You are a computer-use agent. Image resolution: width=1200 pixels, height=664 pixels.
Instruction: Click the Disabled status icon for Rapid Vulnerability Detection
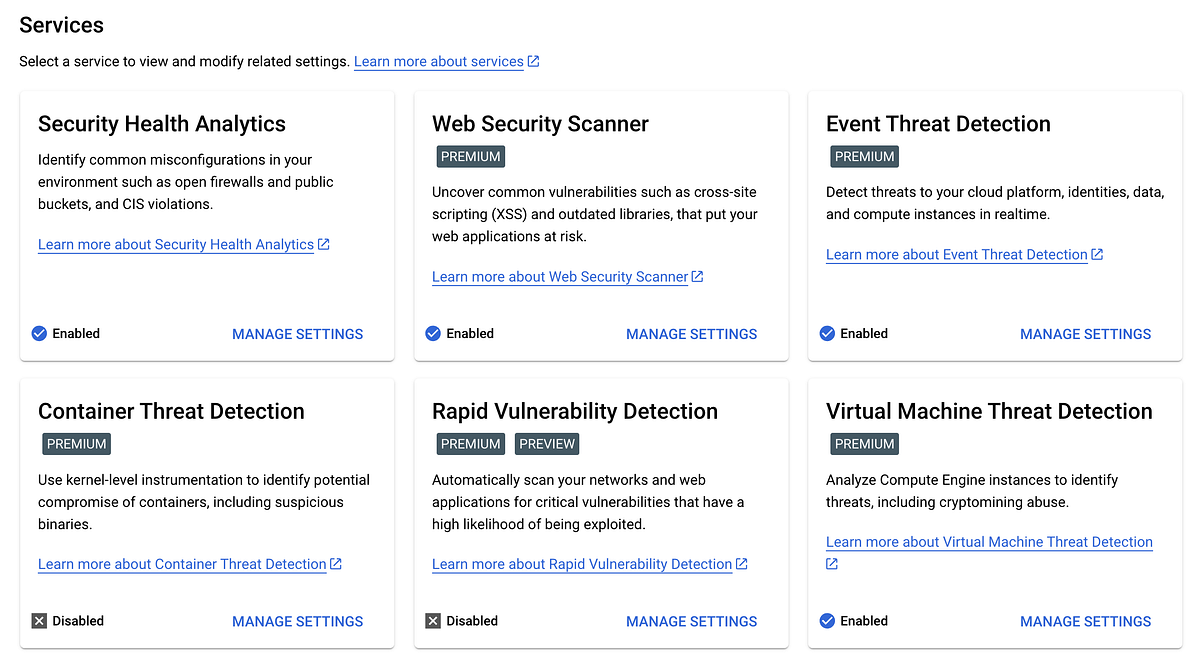coord(432,620)
